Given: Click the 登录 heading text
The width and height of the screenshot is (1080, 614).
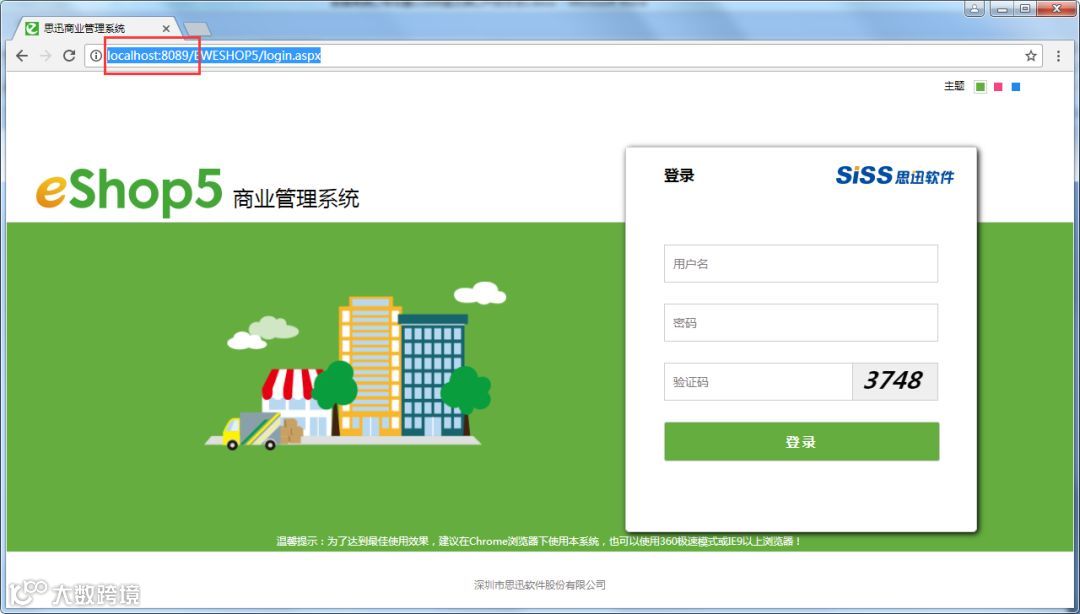Looking at the screenshot, I should coord(678,176).
